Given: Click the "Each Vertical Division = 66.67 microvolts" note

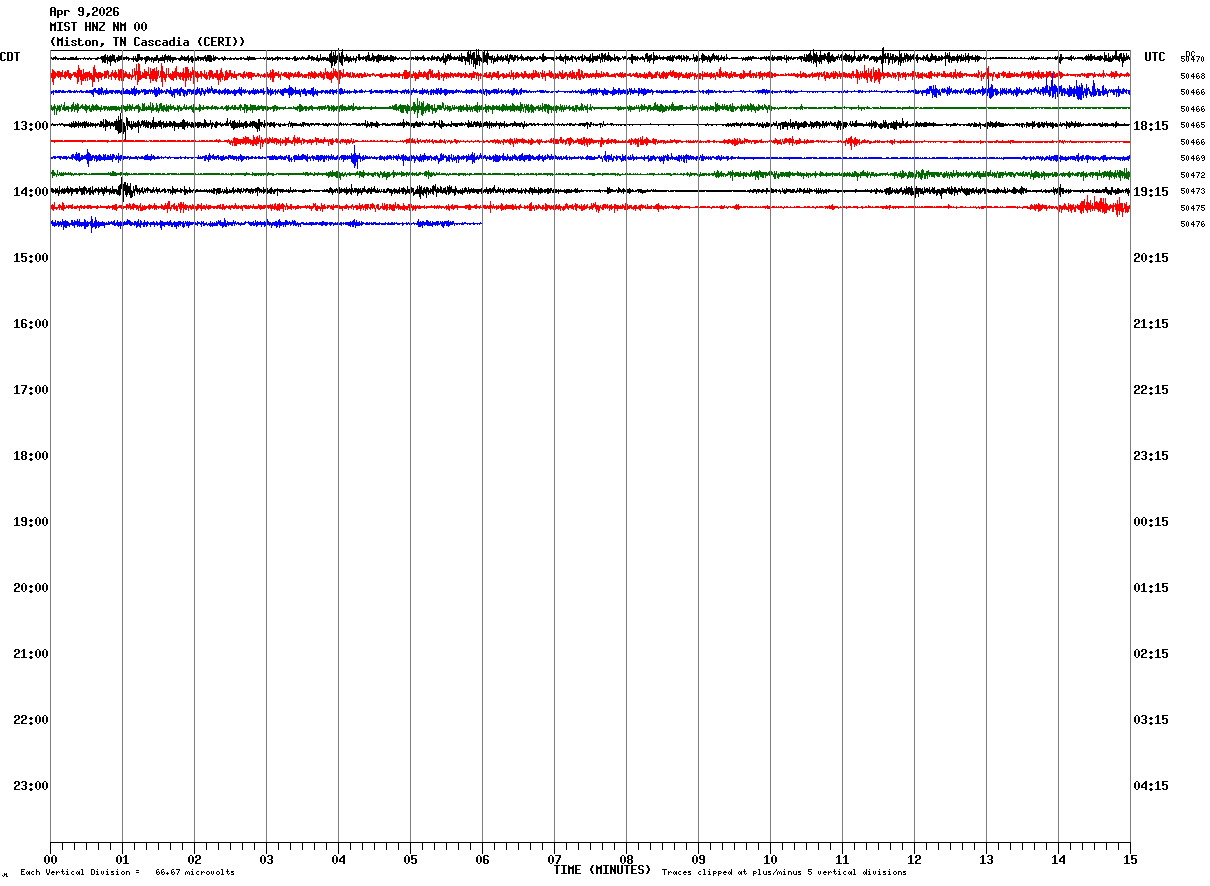Looking at the screenshot, I should [x=127, y=873].
